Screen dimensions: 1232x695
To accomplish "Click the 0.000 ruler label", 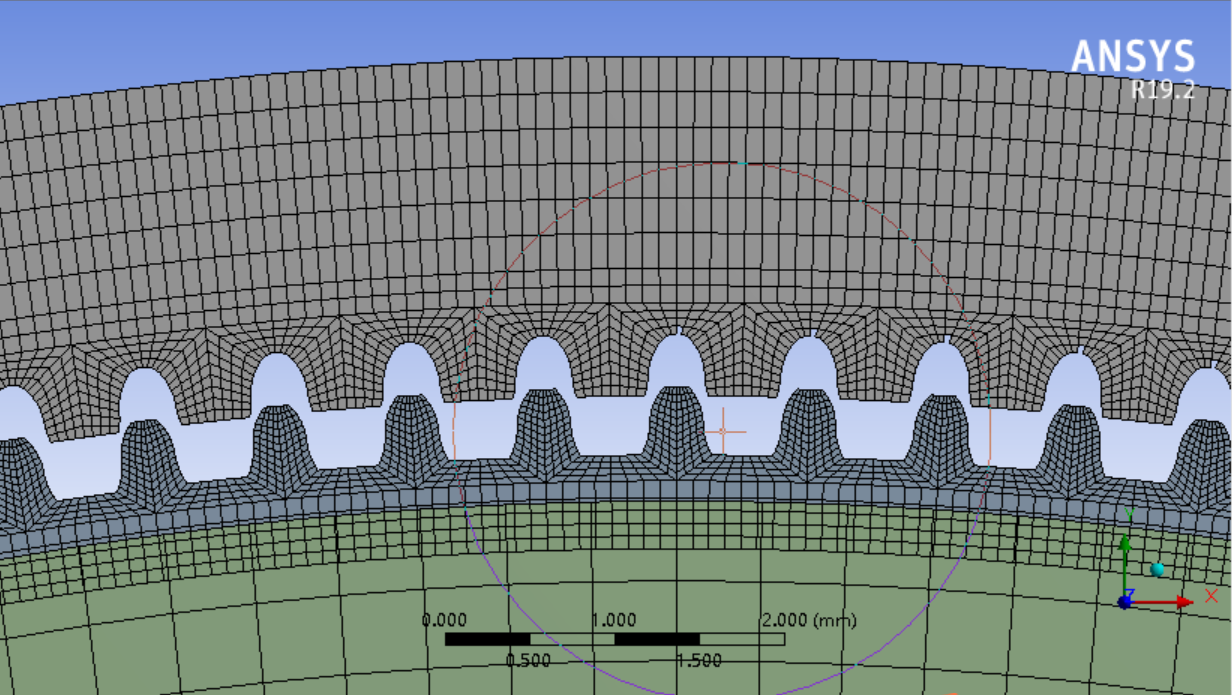I will pos(444,621).
